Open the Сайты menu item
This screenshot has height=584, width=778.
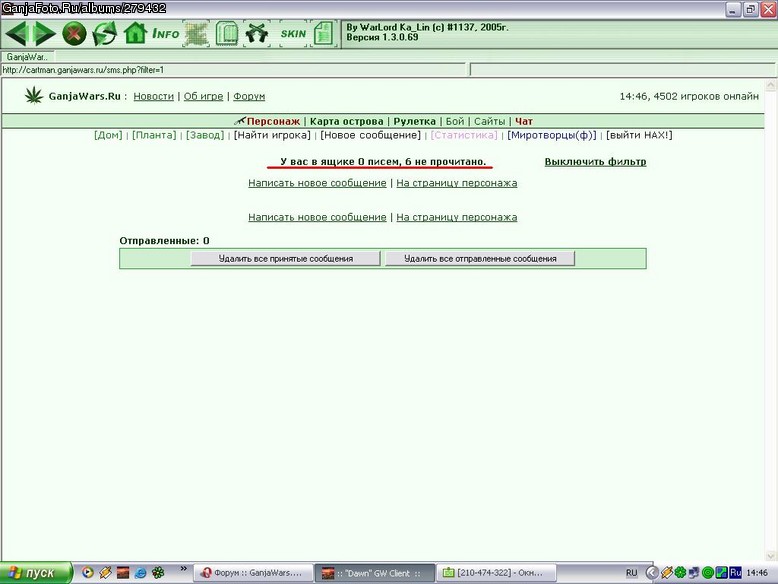(x=489, y=121)
